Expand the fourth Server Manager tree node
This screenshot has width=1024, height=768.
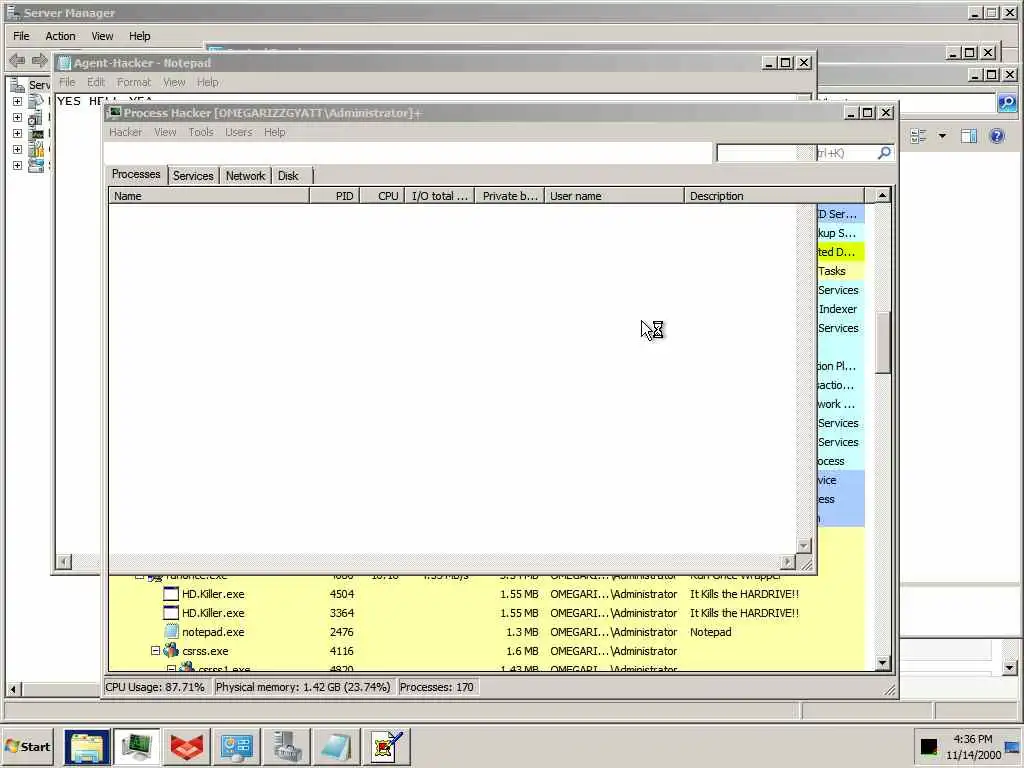pos(18,150)
